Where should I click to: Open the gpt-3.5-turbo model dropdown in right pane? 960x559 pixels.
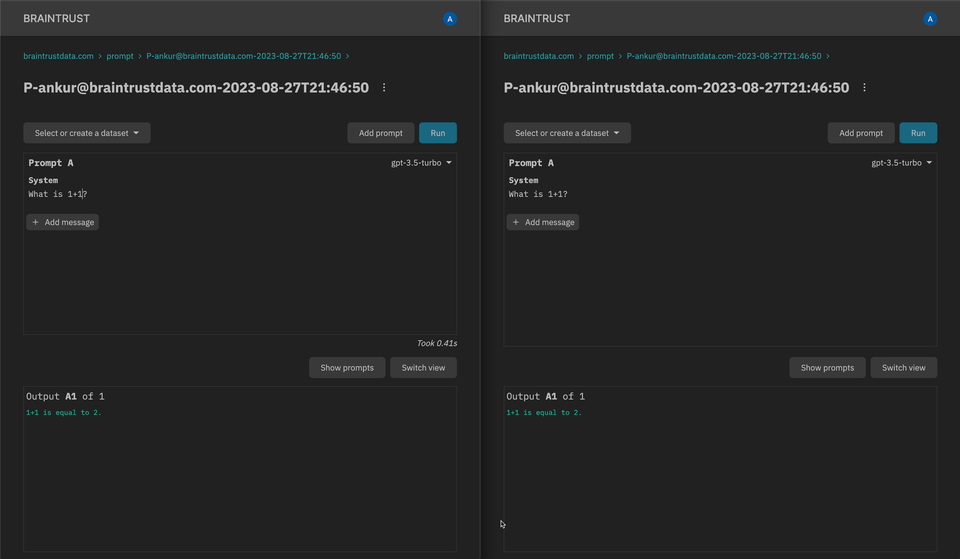[901, 163]
